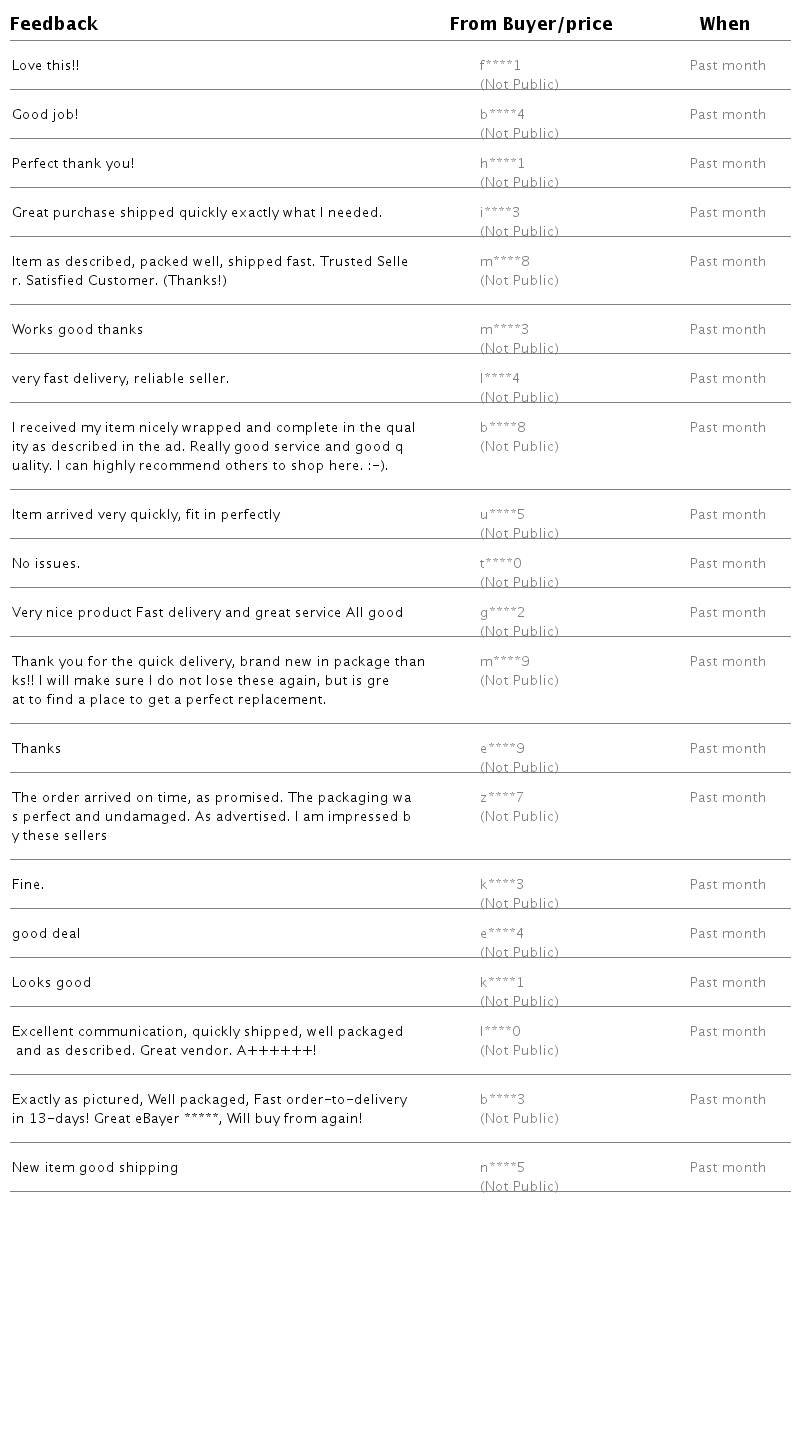
Task: Select buyer b****4 on Good job row
Action: 502,115
